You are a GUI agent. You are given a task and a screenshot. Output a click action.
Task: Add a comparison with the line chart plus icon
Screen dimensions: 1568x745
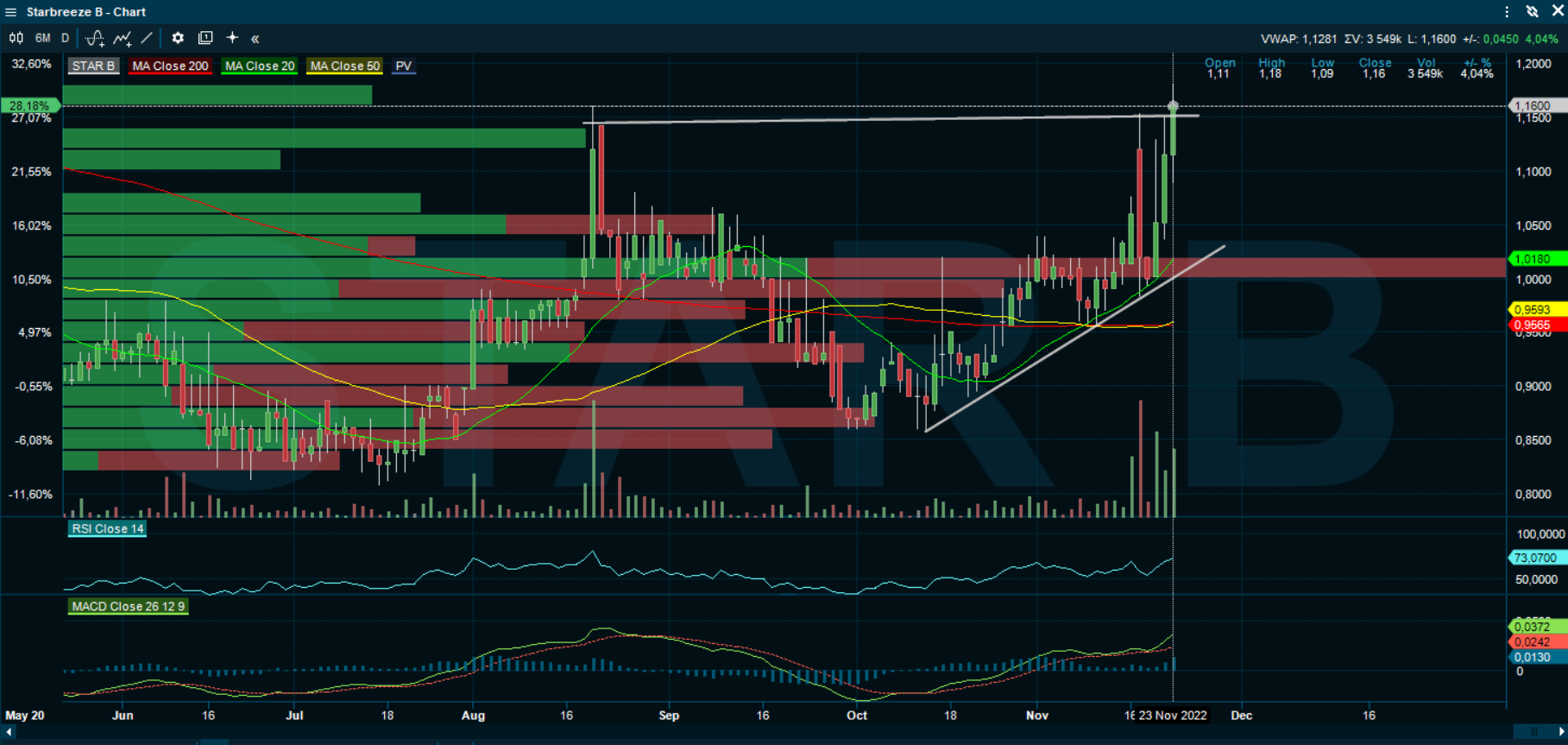coord(122,38)
